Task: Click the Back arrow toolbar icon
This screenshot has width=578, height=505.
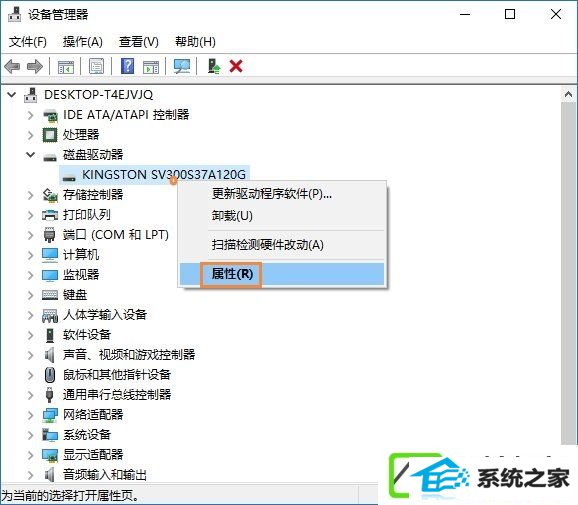Action: point(12,67)
